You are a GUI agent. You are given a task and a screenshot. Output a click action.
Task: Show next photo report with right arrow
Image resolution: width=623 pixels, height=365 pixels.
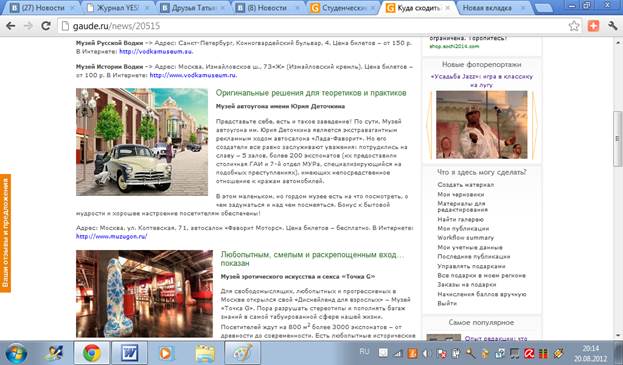[x=535, y=125]
